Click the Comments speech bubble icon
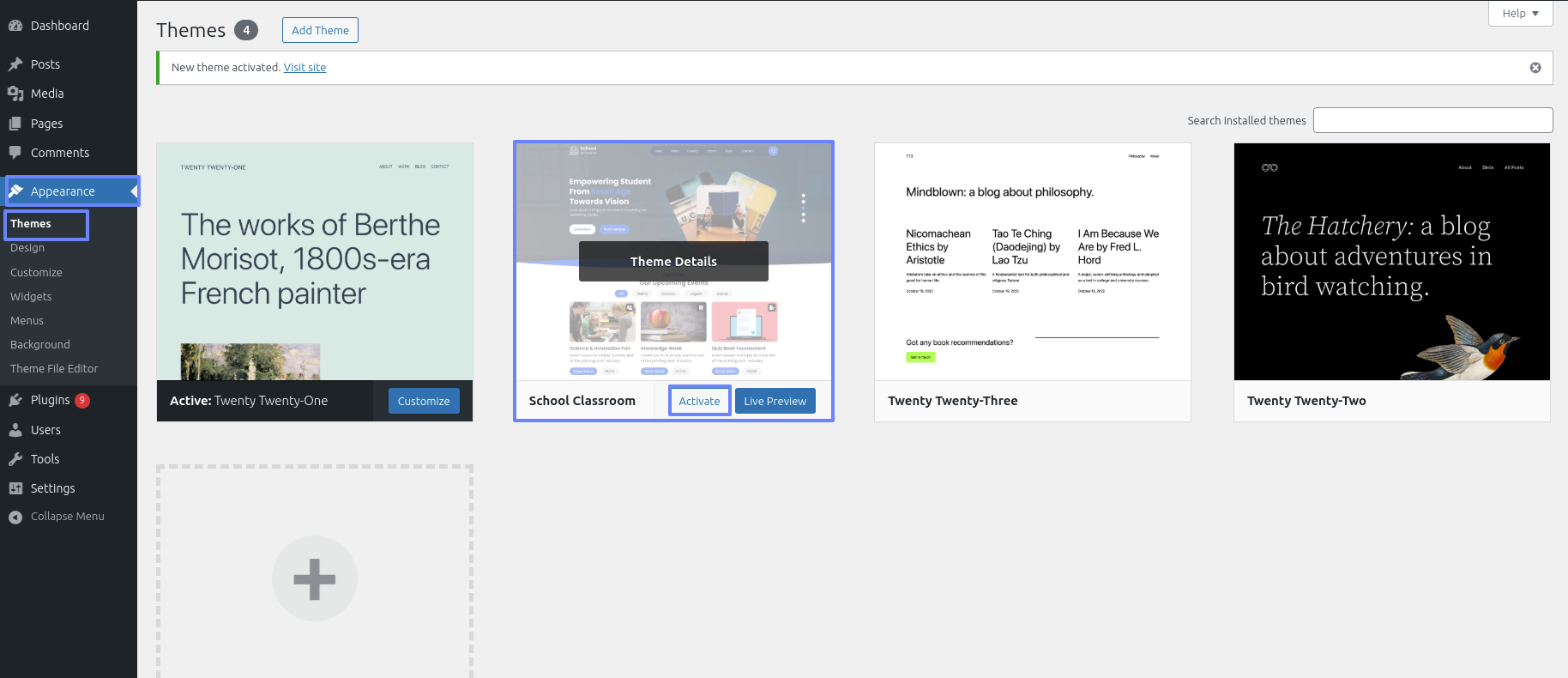 point(15,153)
